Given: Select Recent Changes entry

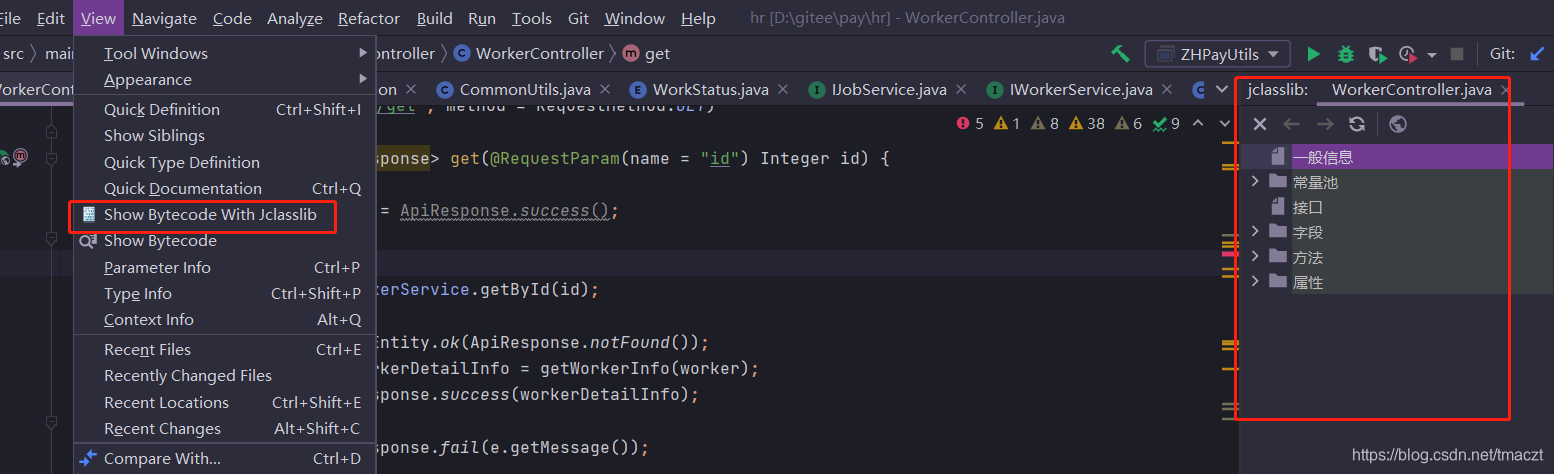Looking at the screenshot, I should pyautogui.click(x=225, y=429).
